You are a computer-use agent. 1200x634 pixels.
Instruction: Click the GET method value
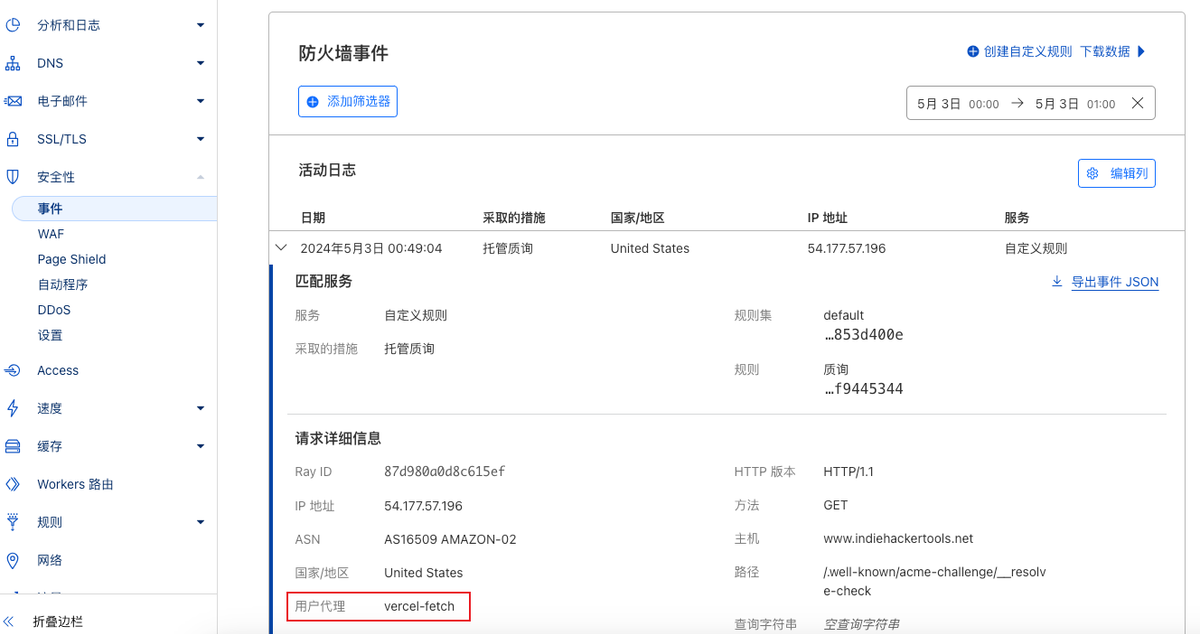click(x=836, y=505)
